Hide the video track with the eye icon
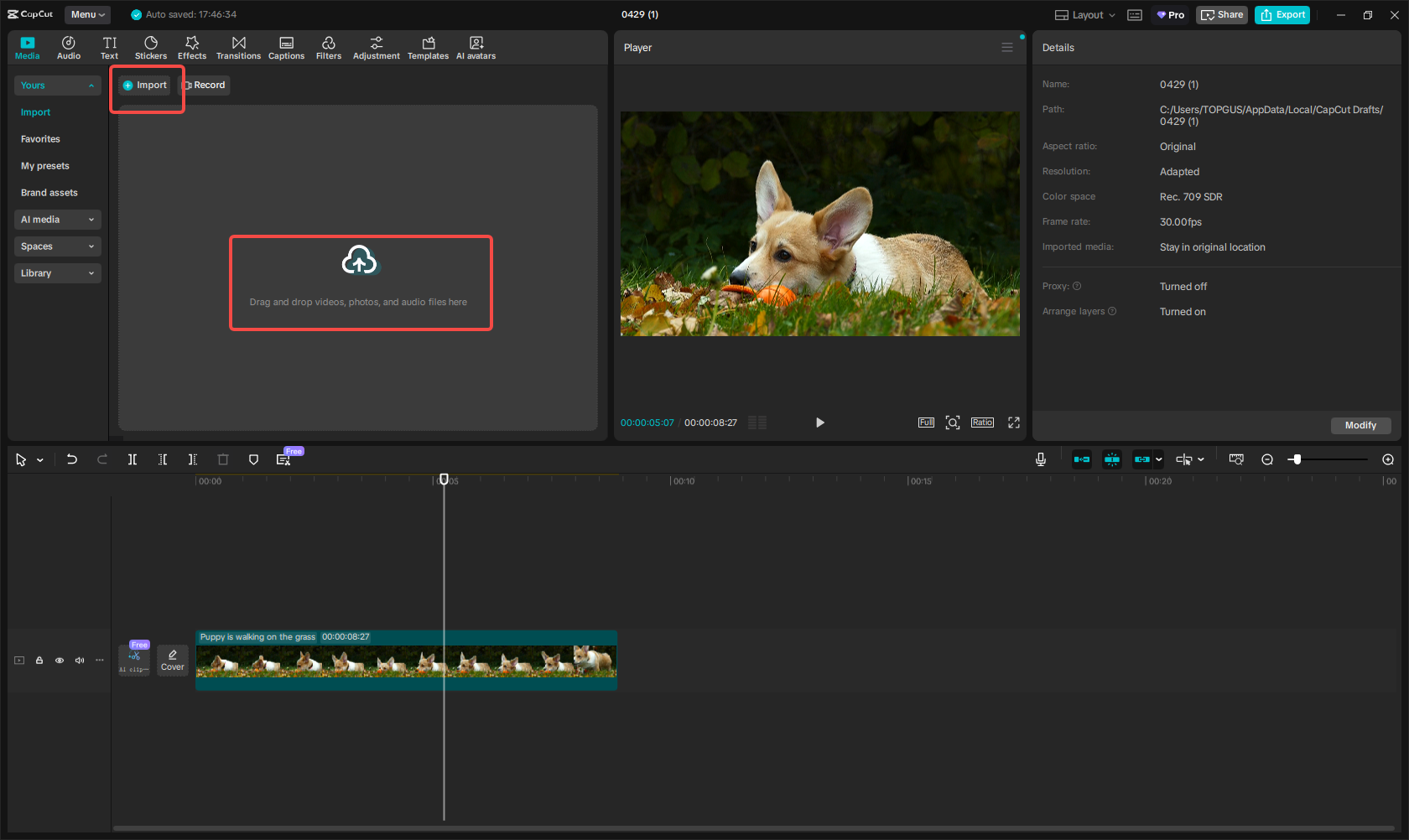This screenshot has width=1409, height=840. pos(60,661)
